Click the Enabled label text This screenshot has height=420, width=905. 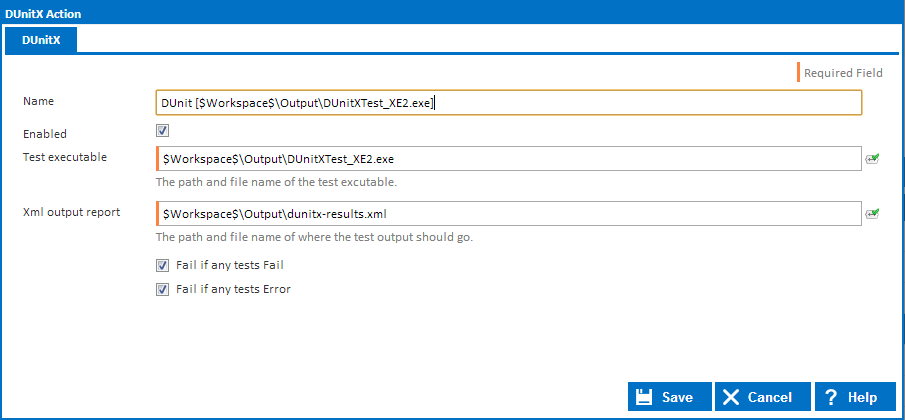[x=45, y=134]
